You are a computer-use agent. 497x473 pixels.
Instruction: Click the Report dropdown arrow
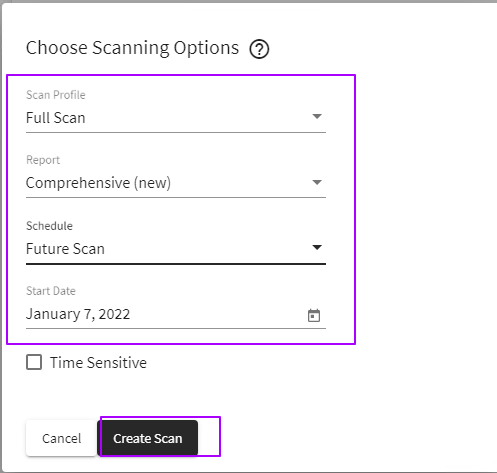[317, 182]
